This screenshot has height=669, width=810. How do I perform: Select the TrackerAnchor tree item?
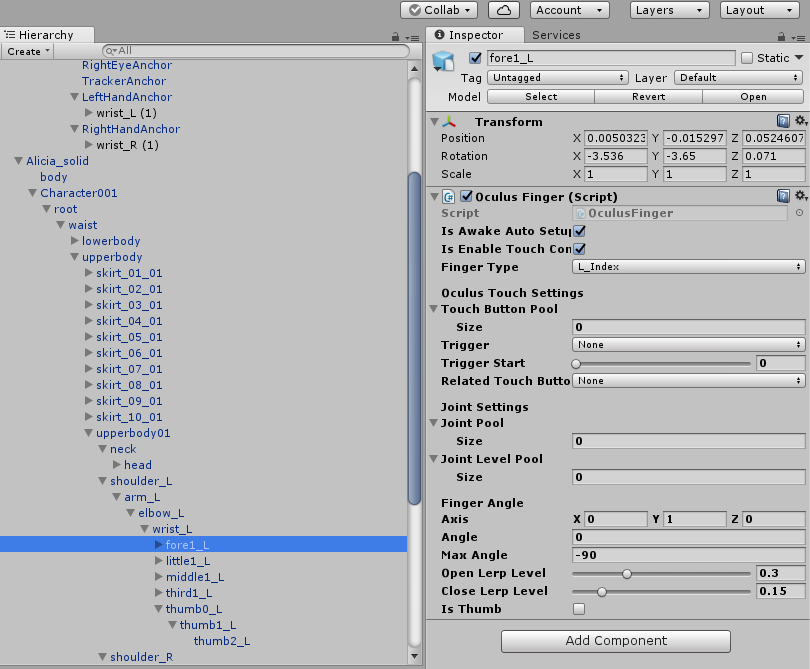[124, 81]
